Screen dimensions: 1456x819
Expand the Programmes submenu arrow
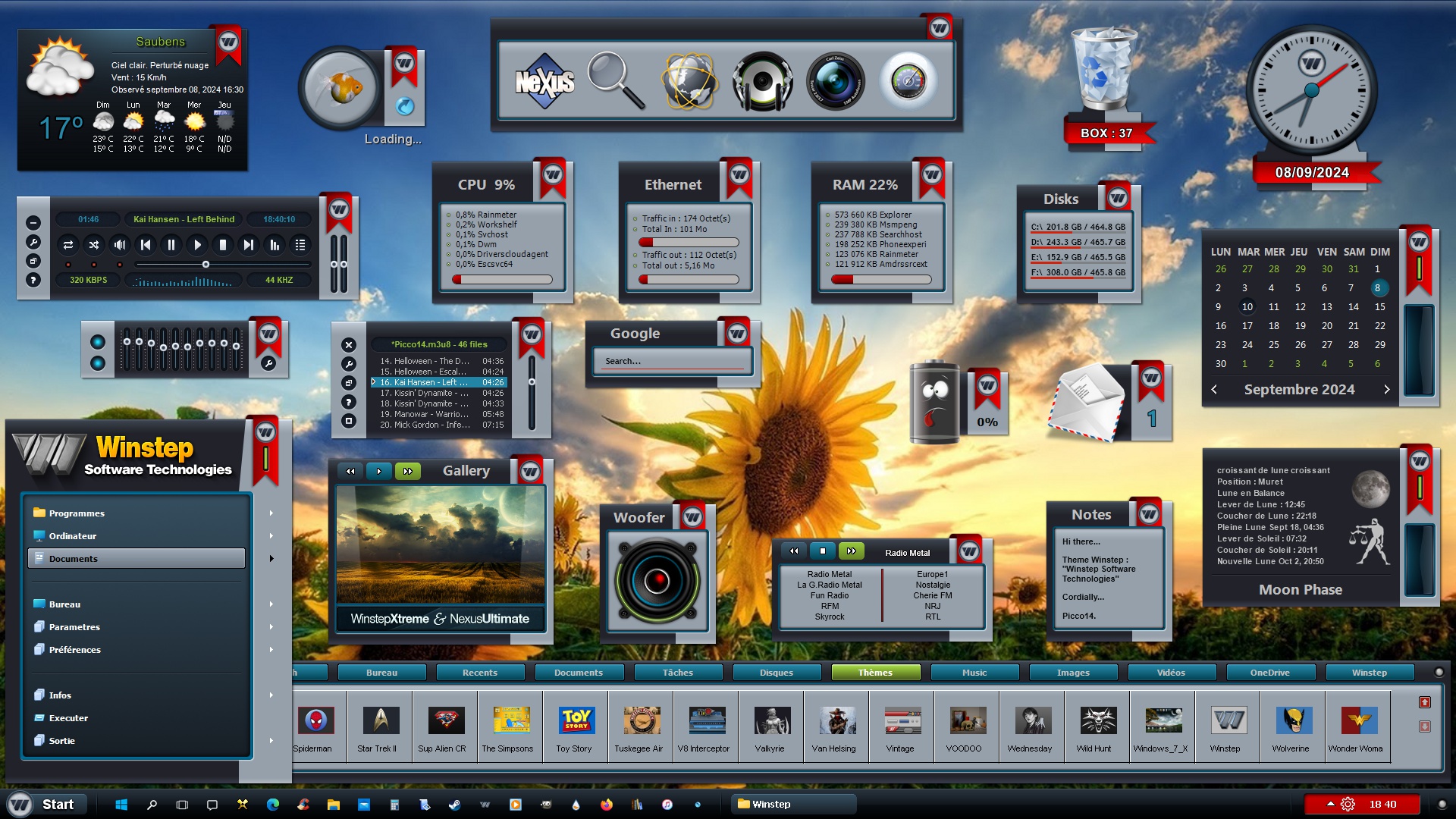[x=271, y=513]
